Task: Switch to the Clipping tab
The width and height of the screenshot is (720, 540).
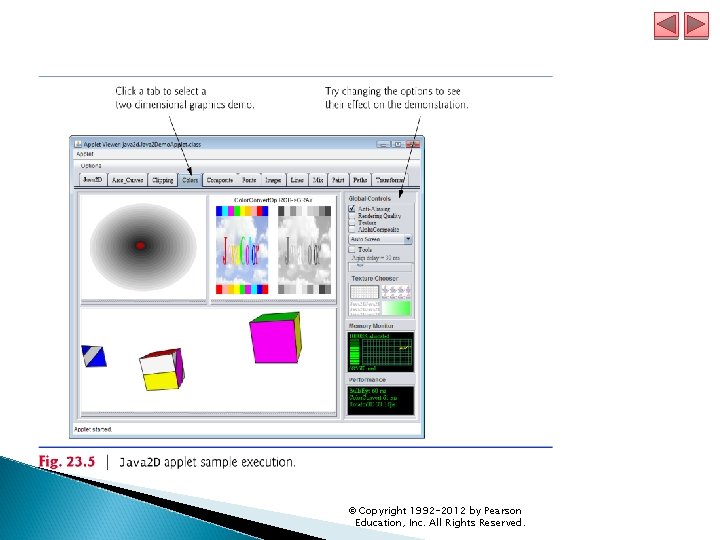Action: pyautogui.click(x=163, y=180)
